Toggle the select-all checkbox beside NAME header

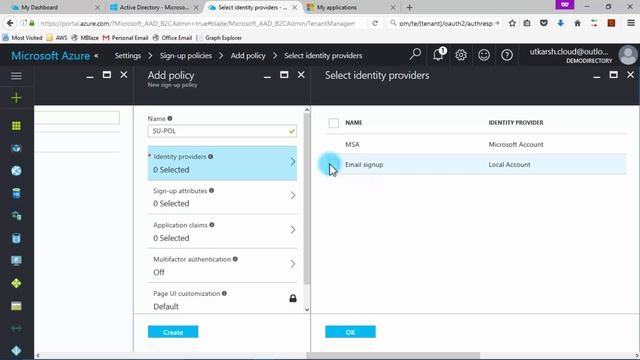pos(333,123)
